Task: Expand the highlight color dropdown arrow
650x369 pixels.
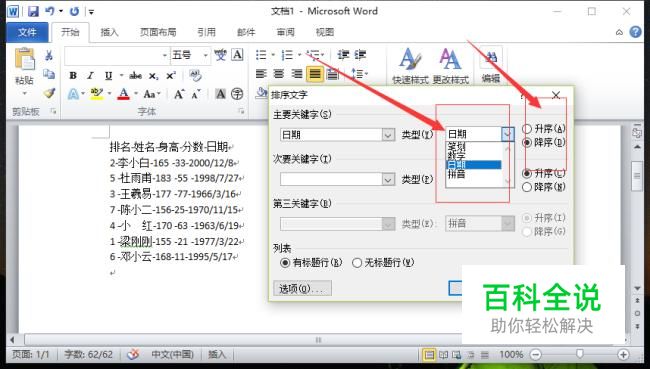Action: pos(109,94)
